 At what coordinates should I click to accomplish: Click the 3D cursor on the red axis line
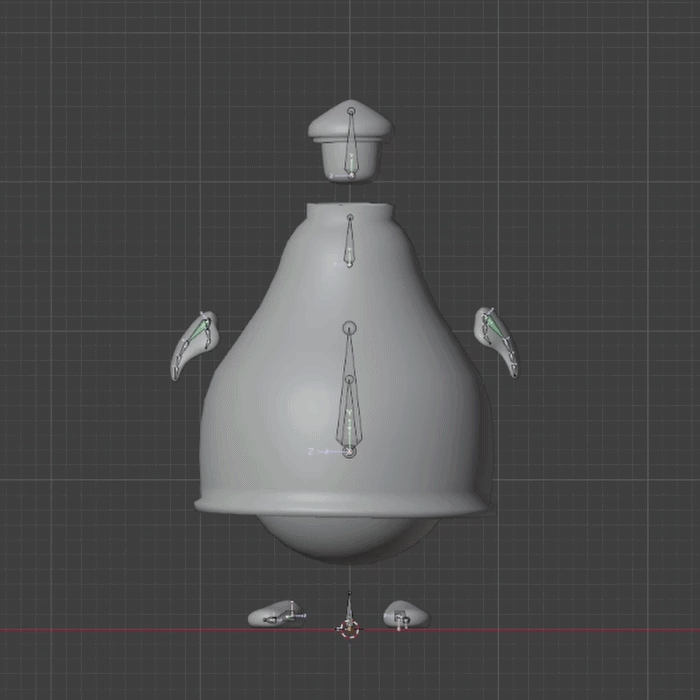350,629
